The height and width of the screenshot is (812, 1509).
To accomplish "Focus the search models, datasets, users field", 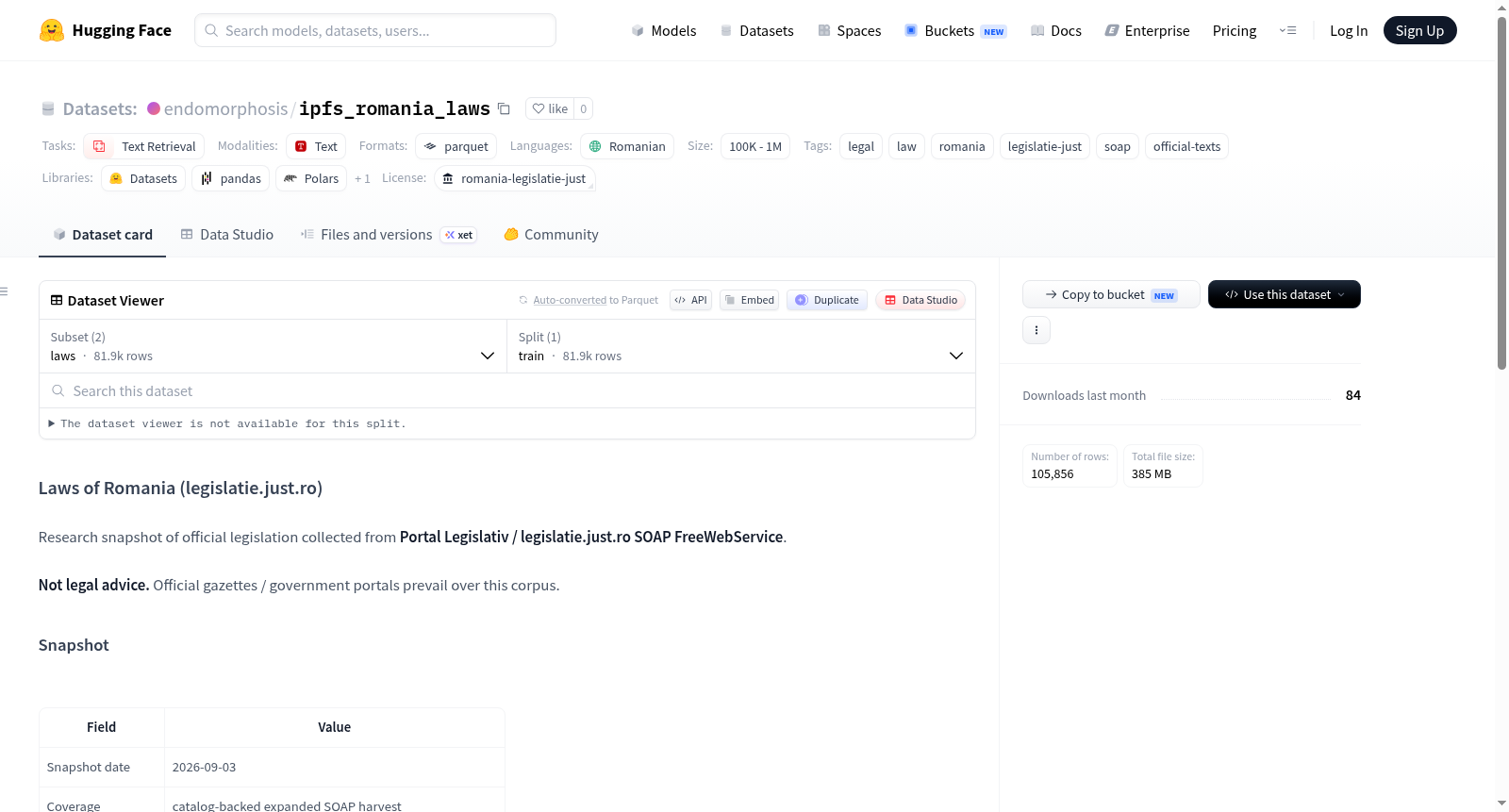I will coord(375,30).
